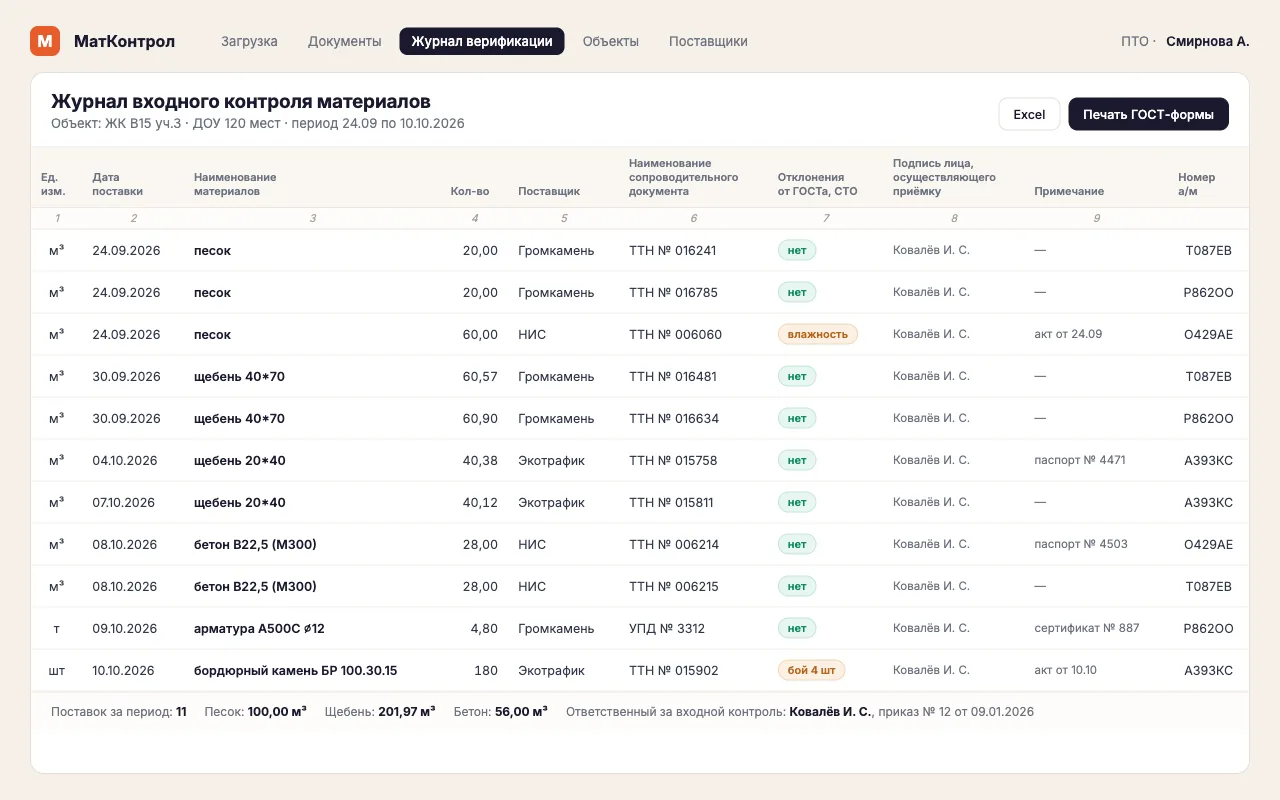Click the сертификат № 887 note
Screen dimensions: 1280x800
(1087, 628)
